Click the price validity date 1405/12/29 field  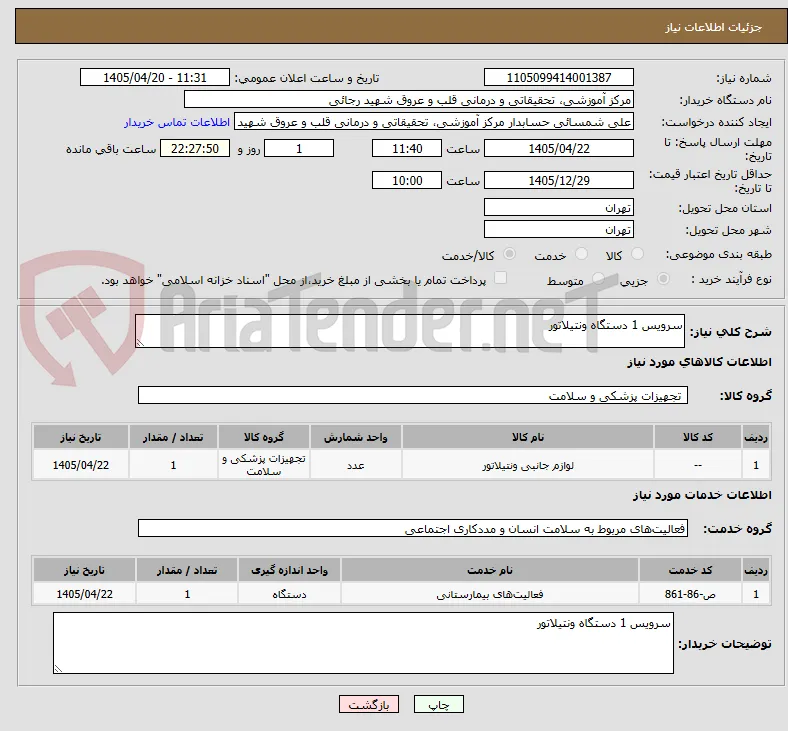pyautogui.click(x=558, y=180)
